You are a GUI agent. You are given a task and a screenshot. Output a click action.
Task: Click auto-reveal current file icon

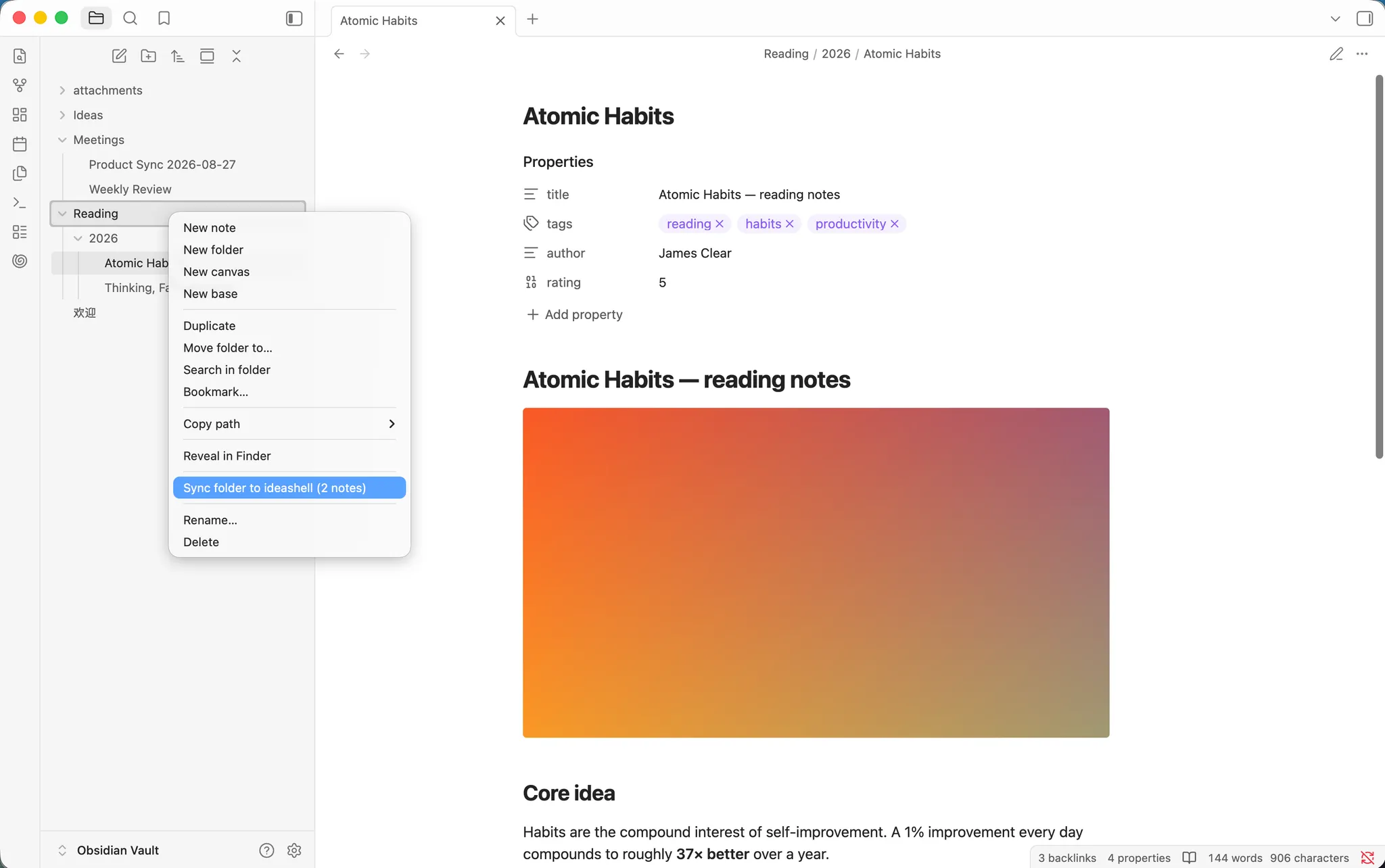coord(207,56)
